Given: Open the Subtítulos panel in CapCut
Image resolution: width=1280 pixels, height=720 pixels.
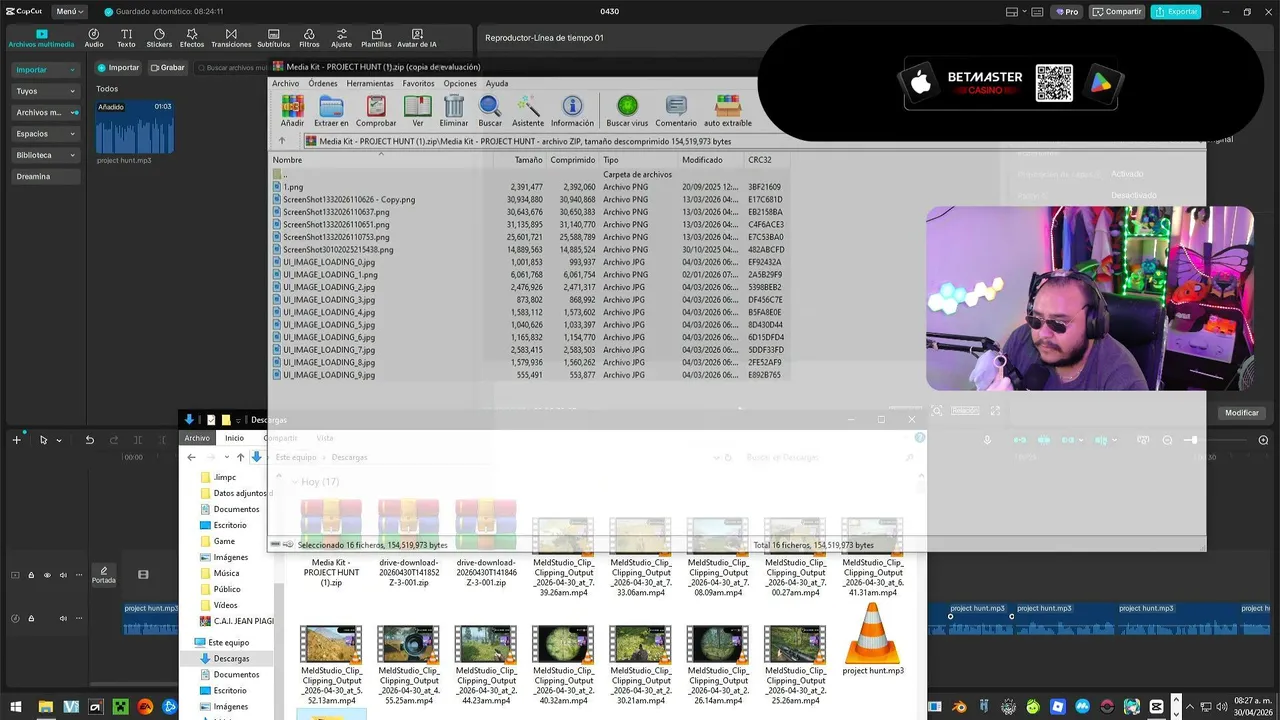Looking at the screenshot, I should [x=274, y=38].
